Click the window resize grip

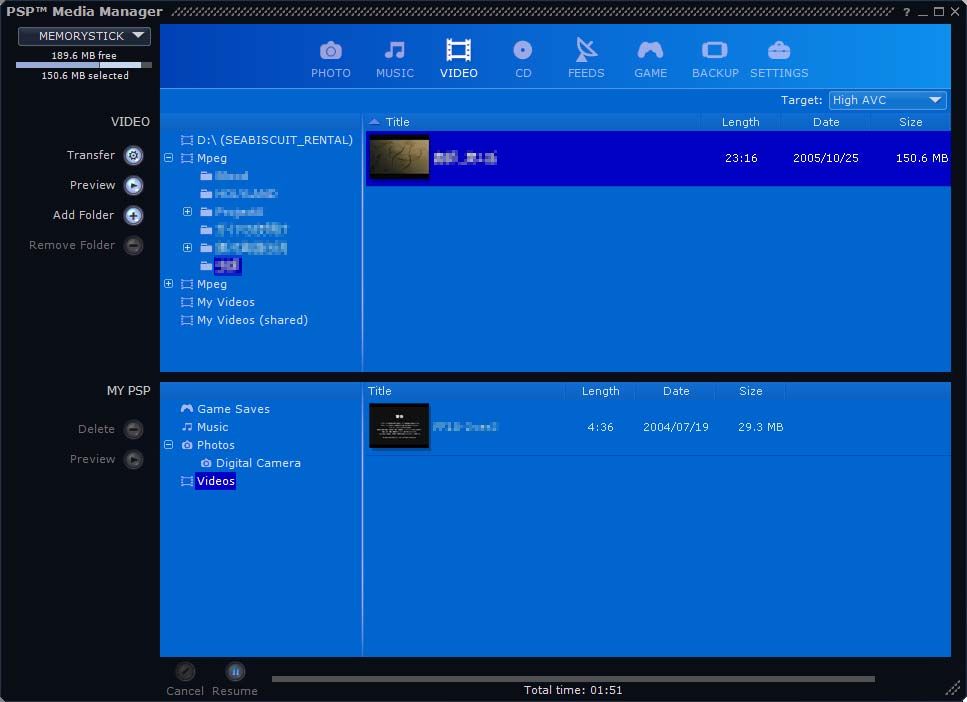(953, 688)
